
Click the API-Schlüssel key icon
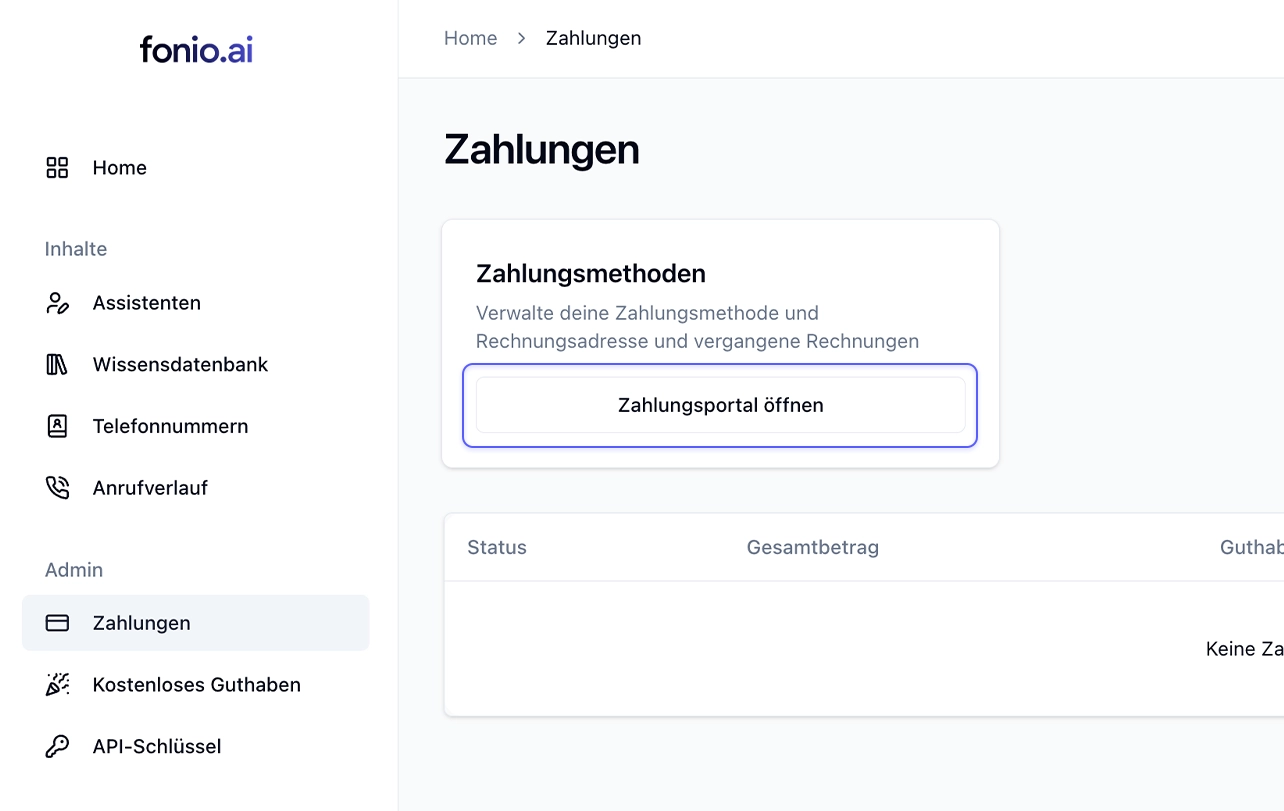click(x=57, y=747)
